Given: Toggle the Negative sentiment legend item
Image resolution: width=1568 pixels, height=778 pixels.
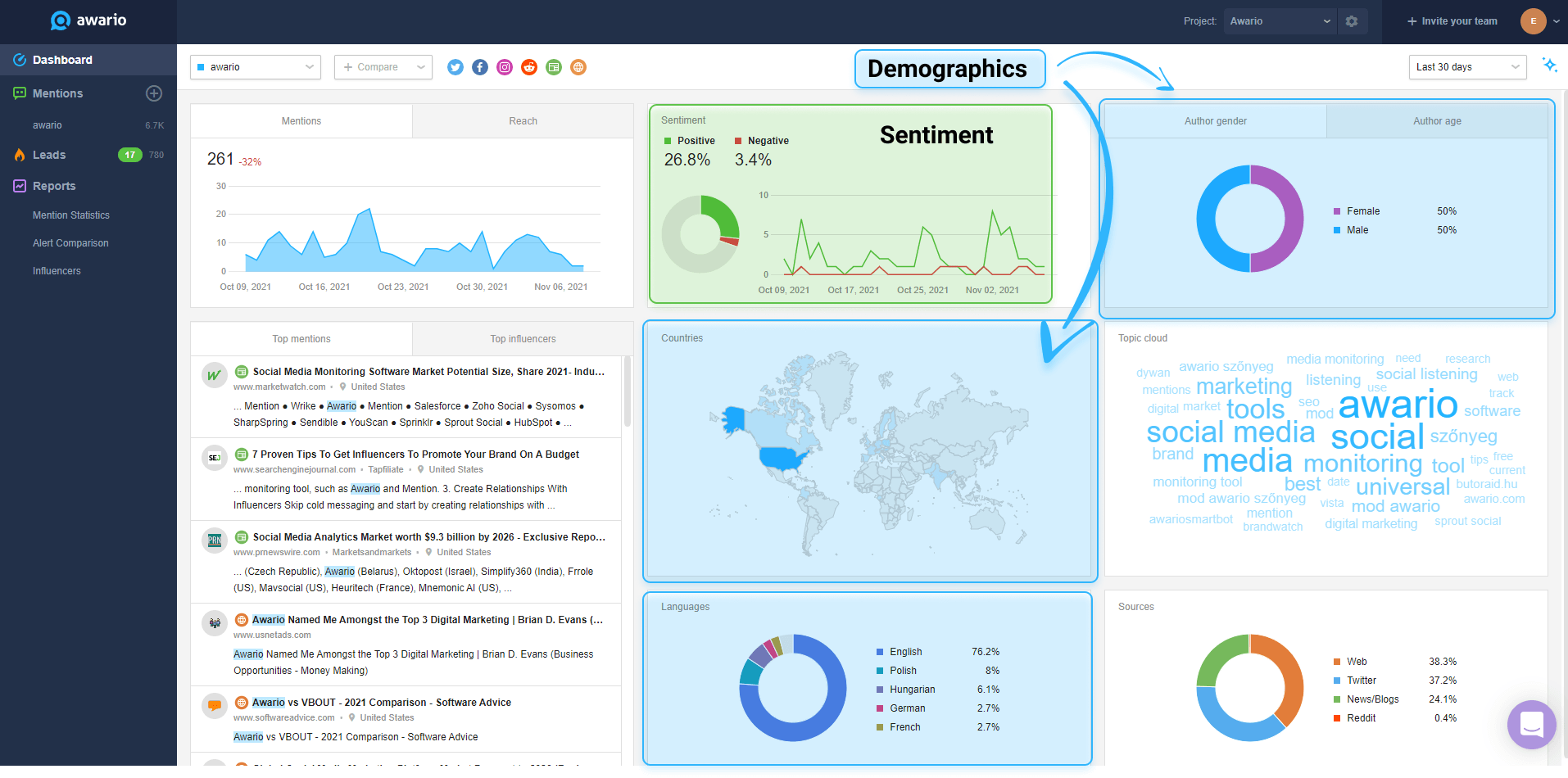Looking at the screenshot, I should pos(762,141).
